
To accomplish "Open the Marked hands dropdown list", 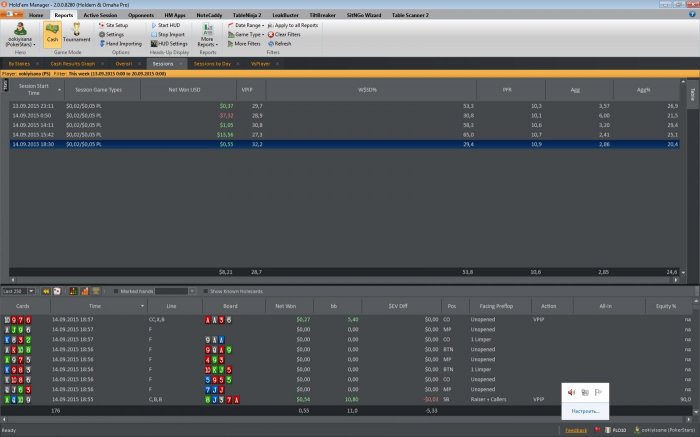I will coord(192,291).
